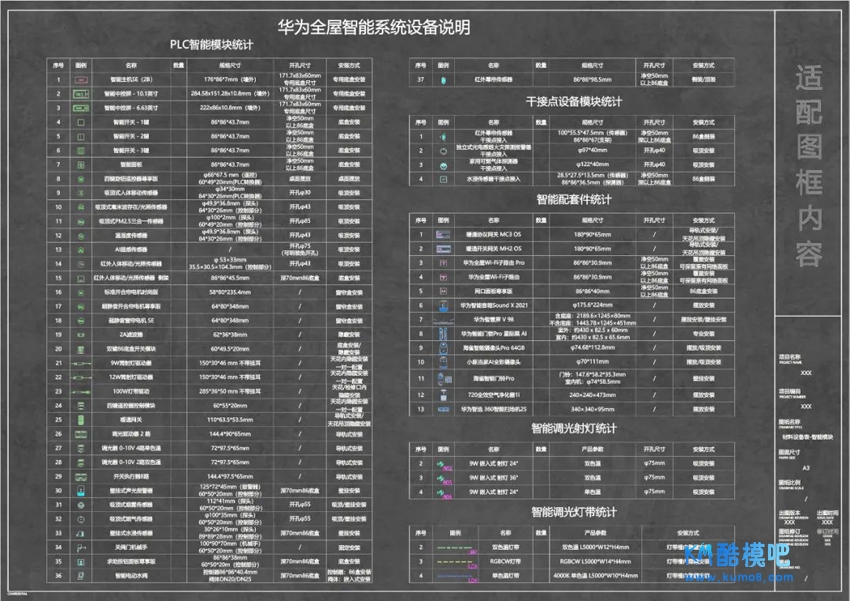This screenshot has height=601, width=850.
Task: Click the 华为智慧屏 V 98 legend icon
Action: point(441,321)
